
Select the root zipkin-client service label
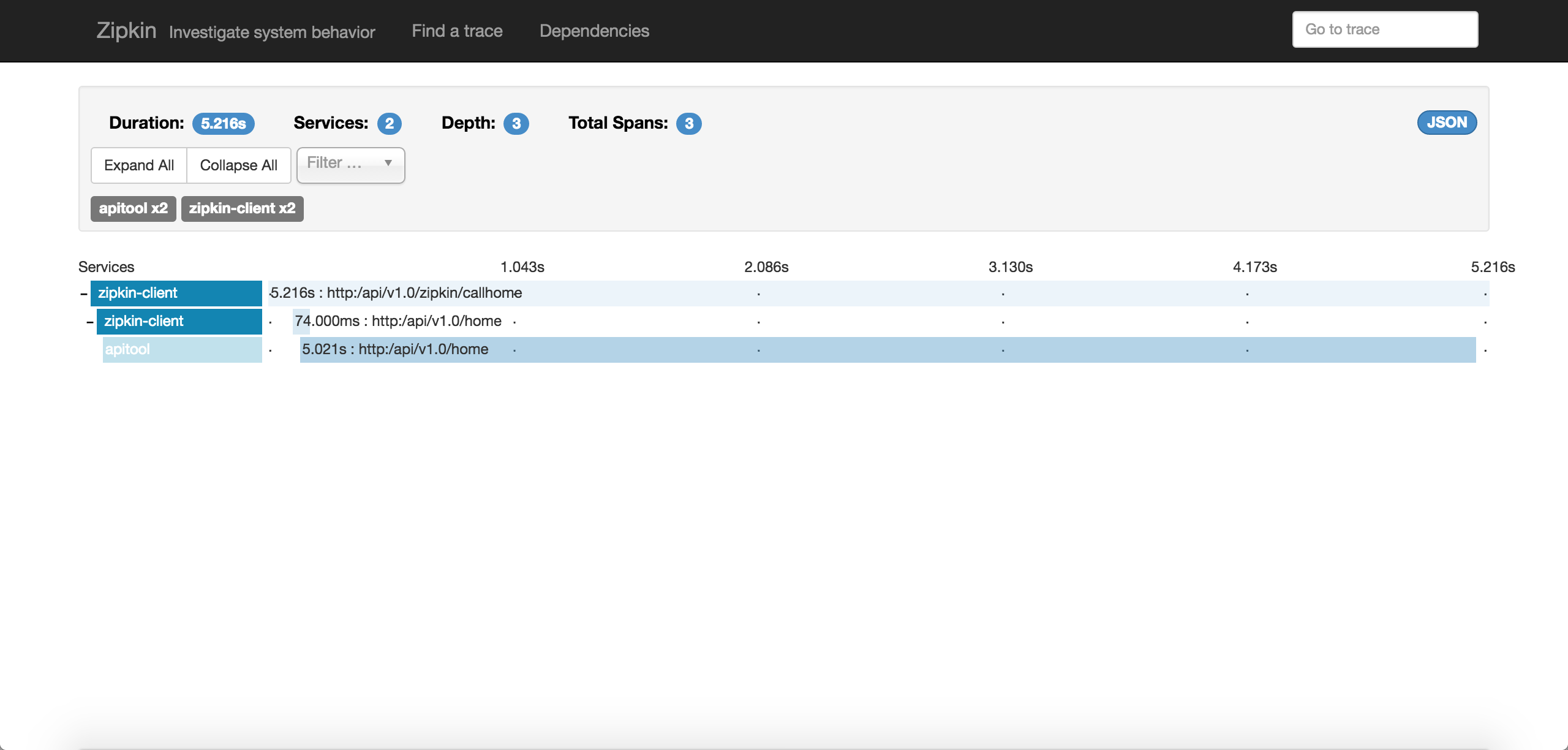tap(176, 293)
